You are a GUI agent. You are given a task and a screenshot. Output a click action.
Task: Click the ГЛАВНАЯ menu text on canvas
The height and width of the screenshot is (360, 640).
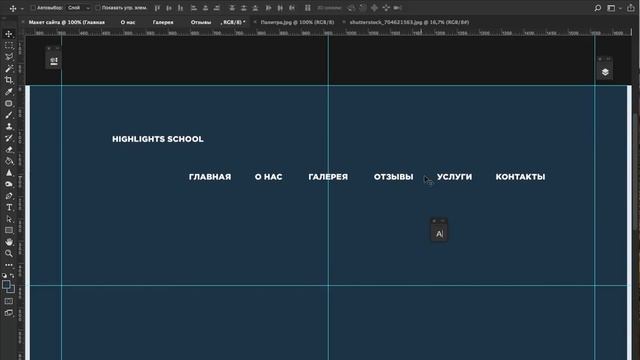(210, 177)
